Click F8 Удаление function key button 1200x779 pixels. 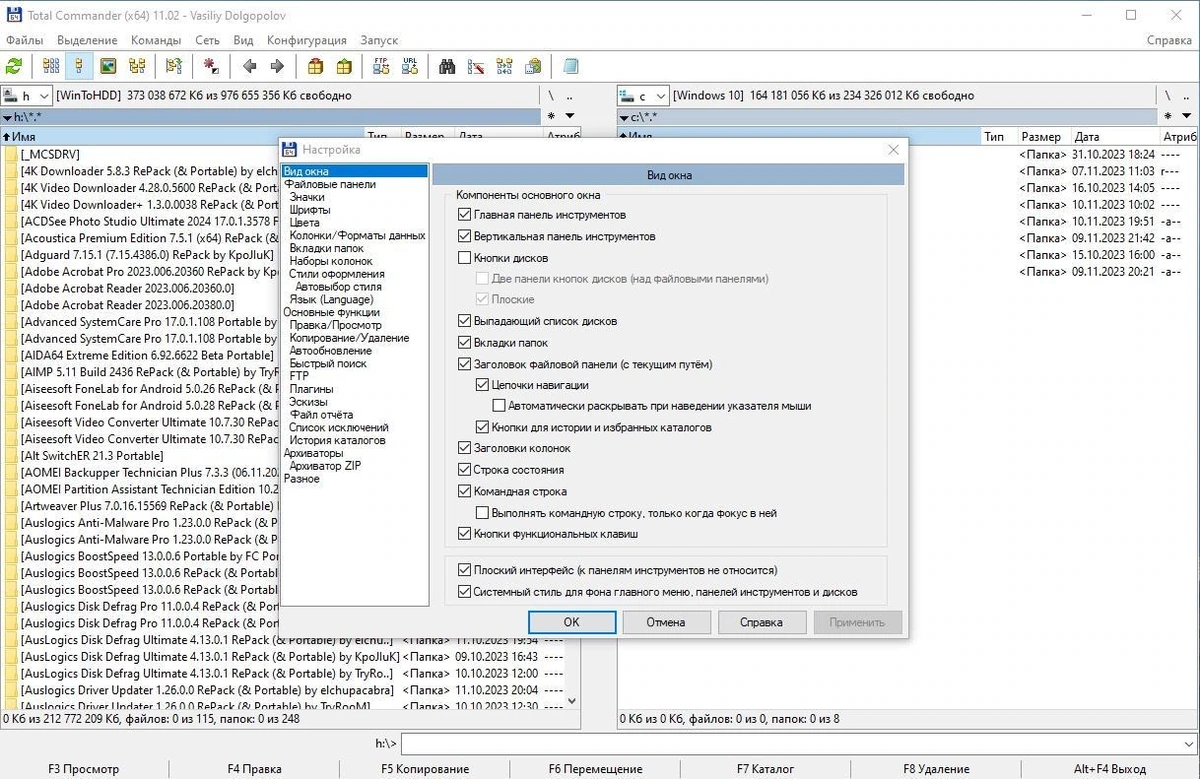tap(936, 769)
